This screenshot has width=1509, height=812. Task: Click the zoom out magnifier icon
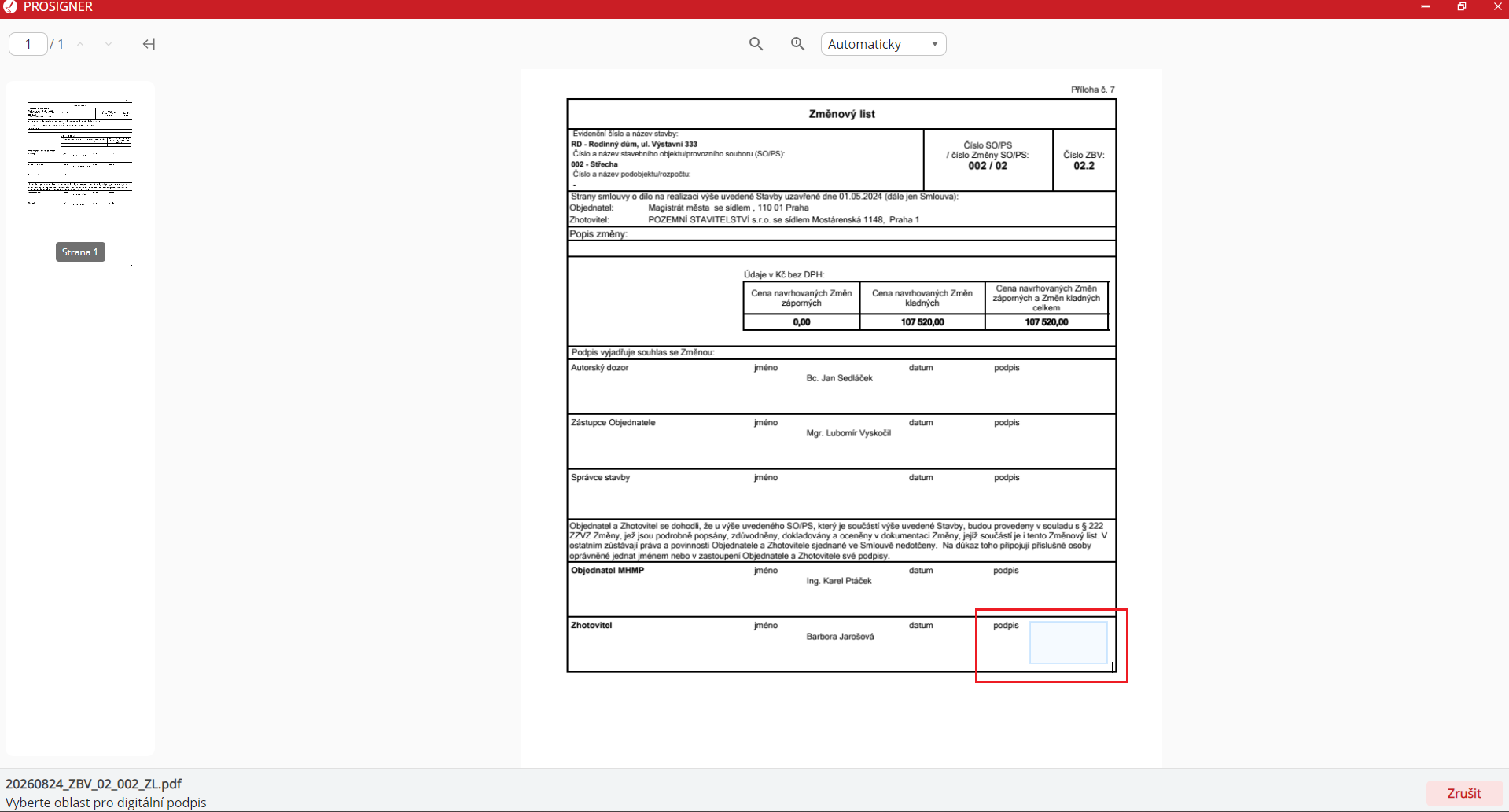[756, 44]
